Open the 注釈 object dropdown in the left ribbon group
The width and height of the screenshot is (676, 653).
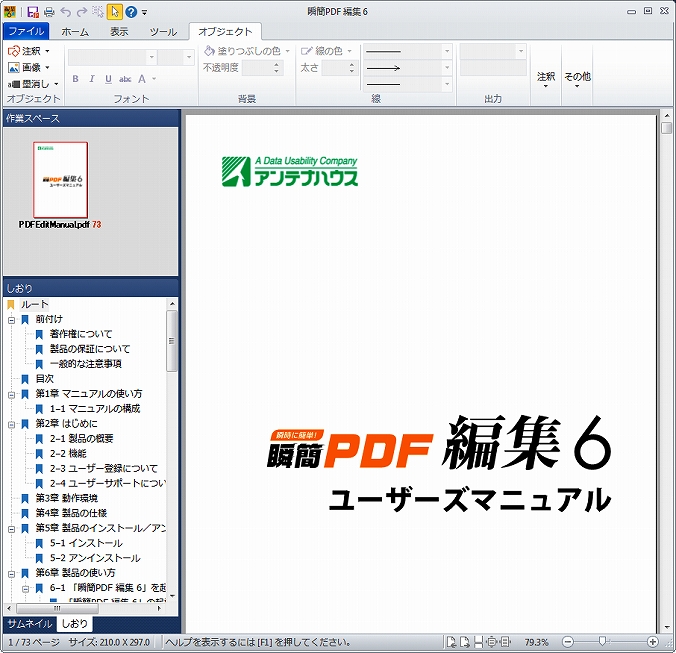pyautogui.click(x=29, y=51)
